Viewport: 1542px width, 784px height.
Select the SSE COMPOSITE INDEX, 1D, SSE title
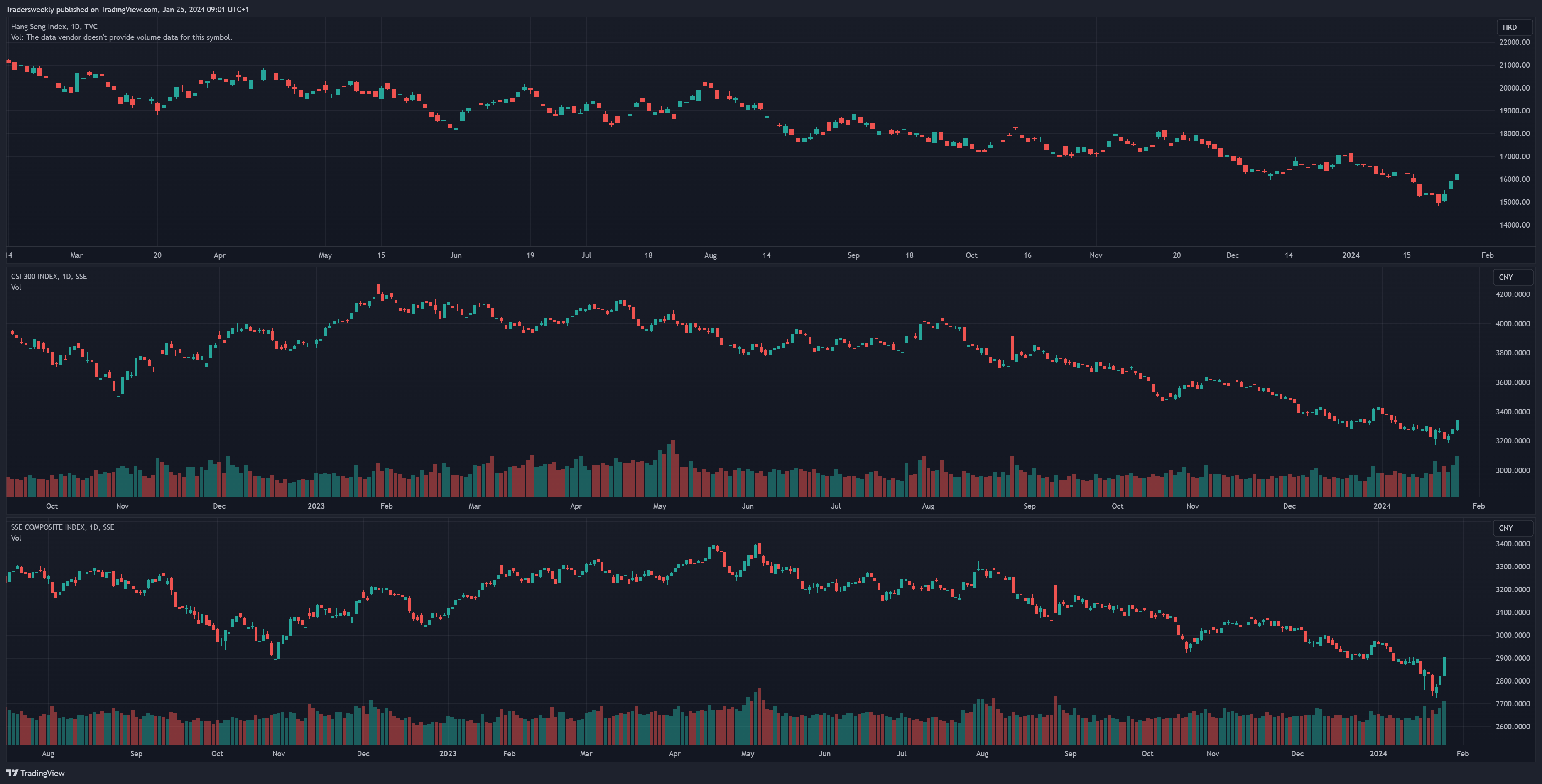pos(62,527)
